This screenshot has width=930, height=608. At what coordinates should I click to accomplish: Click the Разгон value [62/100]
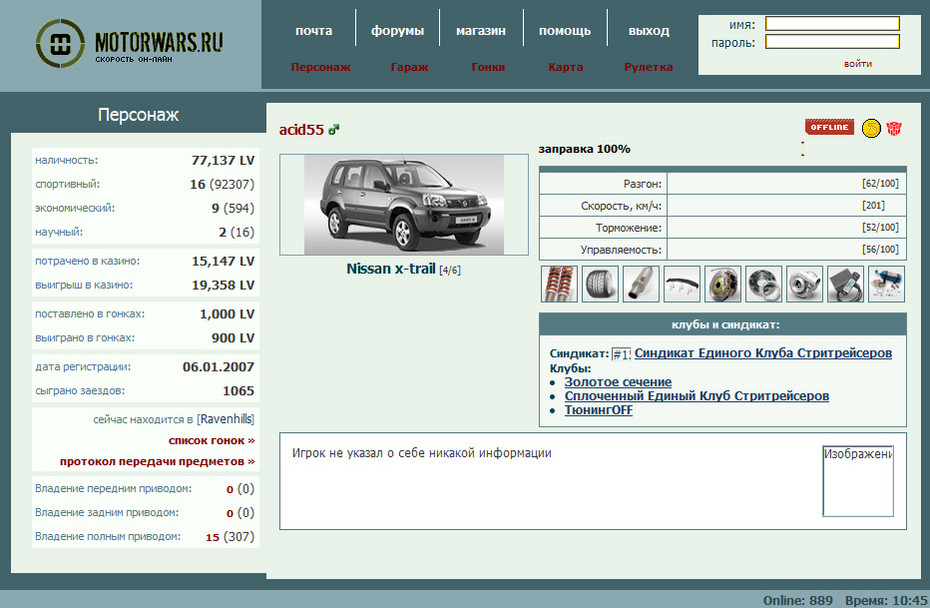pos(880,183)
